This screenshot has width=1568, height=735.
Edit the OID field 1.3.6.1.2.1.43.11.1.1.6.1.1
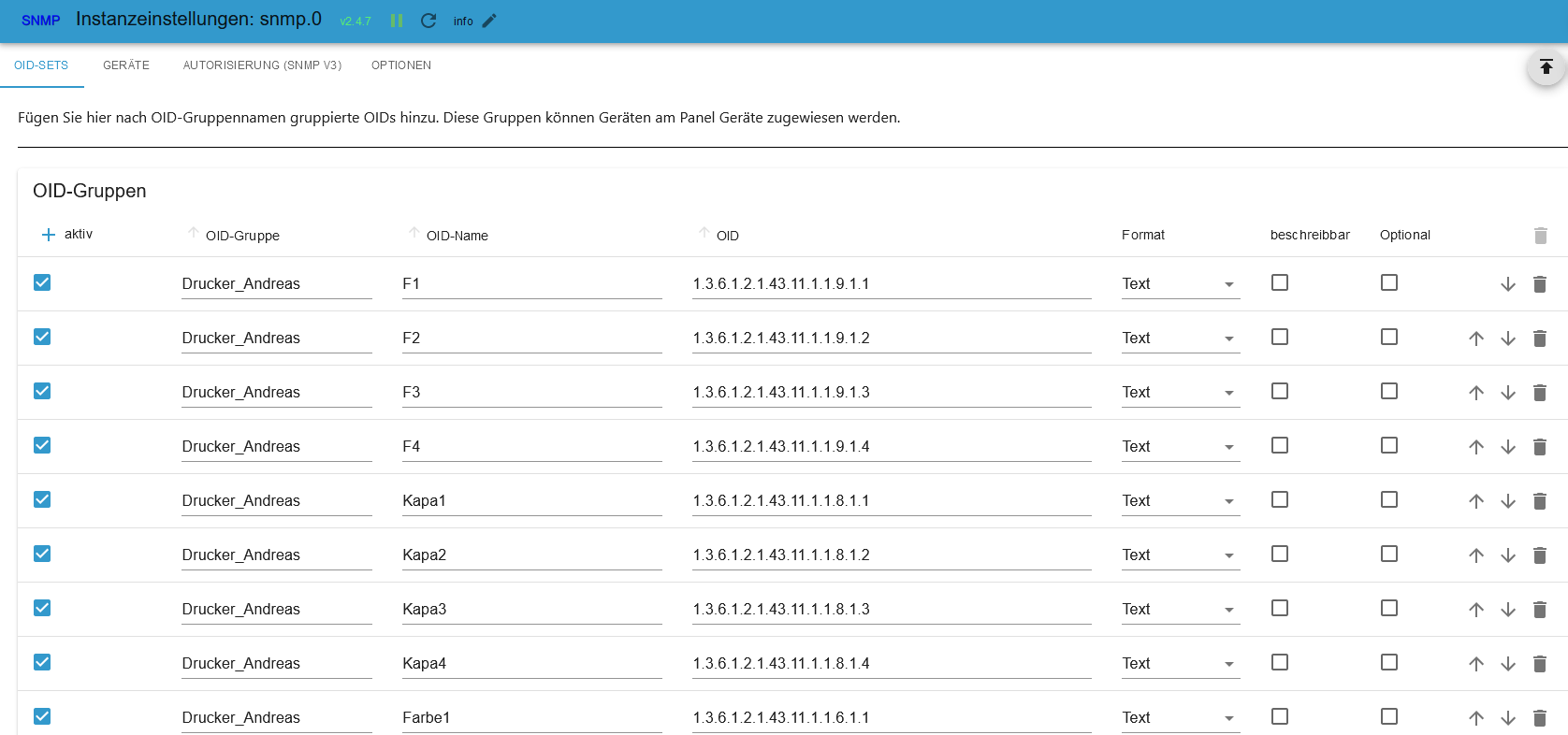892,718
